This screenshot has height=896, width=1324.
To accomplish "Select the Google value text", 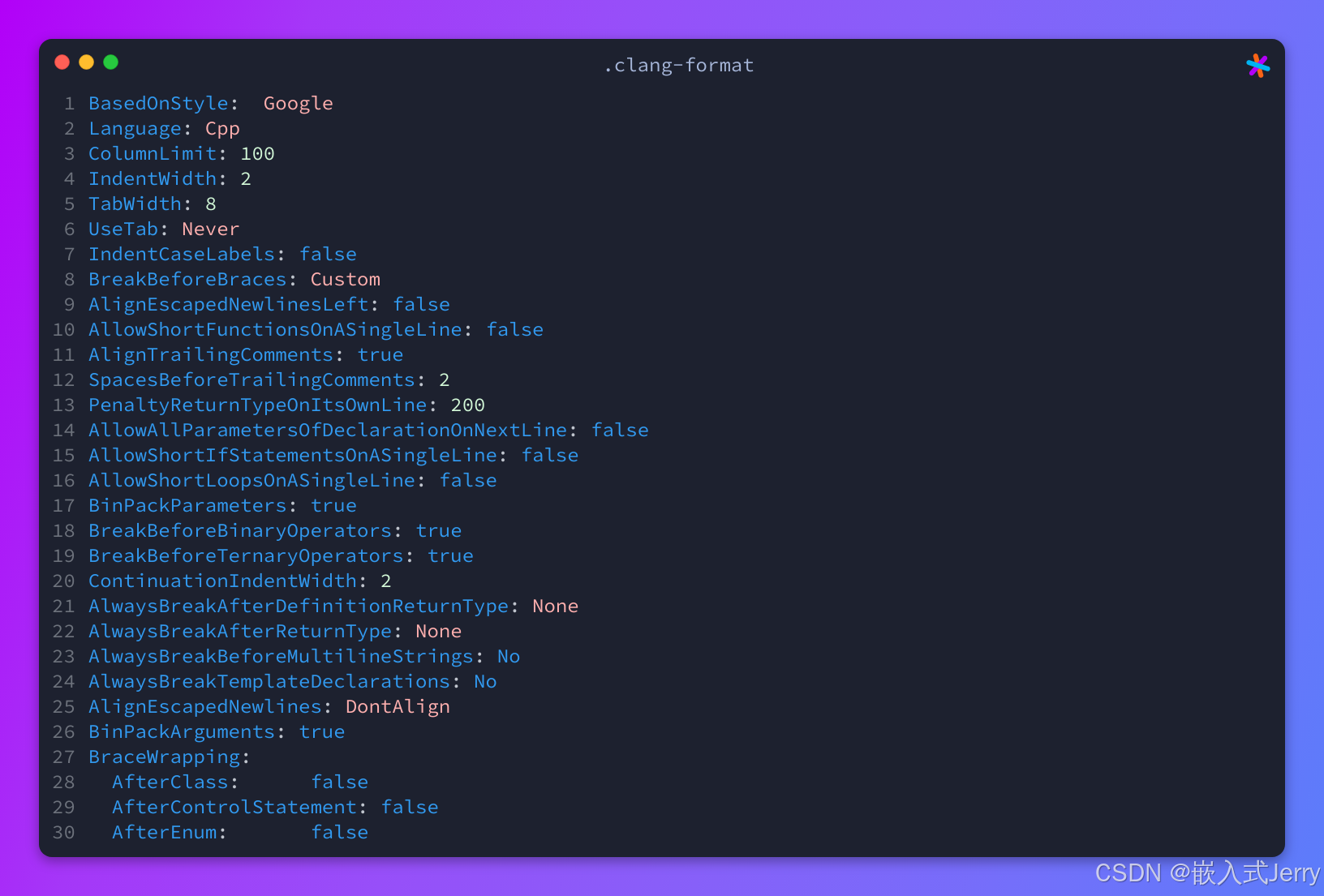I will click(298, 103).
